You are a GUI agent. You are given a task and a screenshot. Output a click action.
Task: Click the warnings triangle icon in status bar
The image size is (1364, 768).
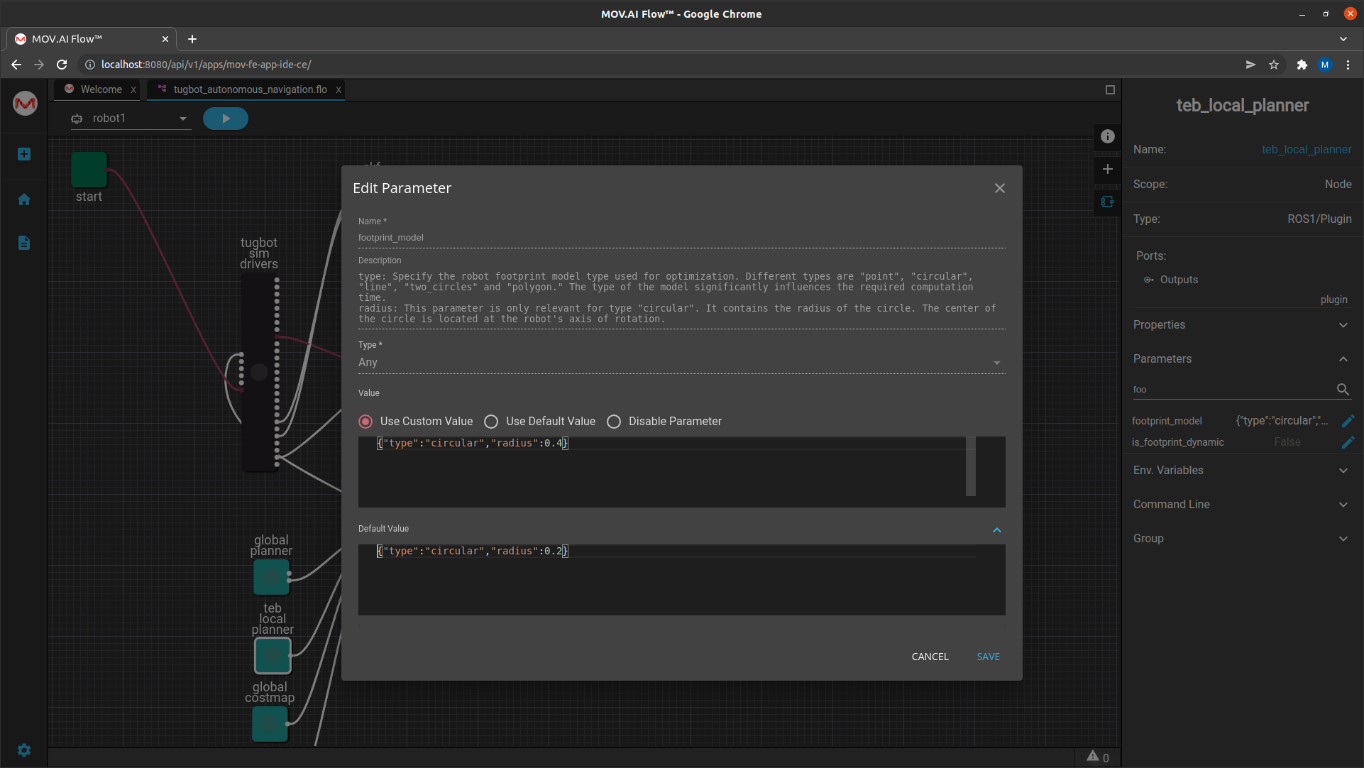click(1092, 757)
